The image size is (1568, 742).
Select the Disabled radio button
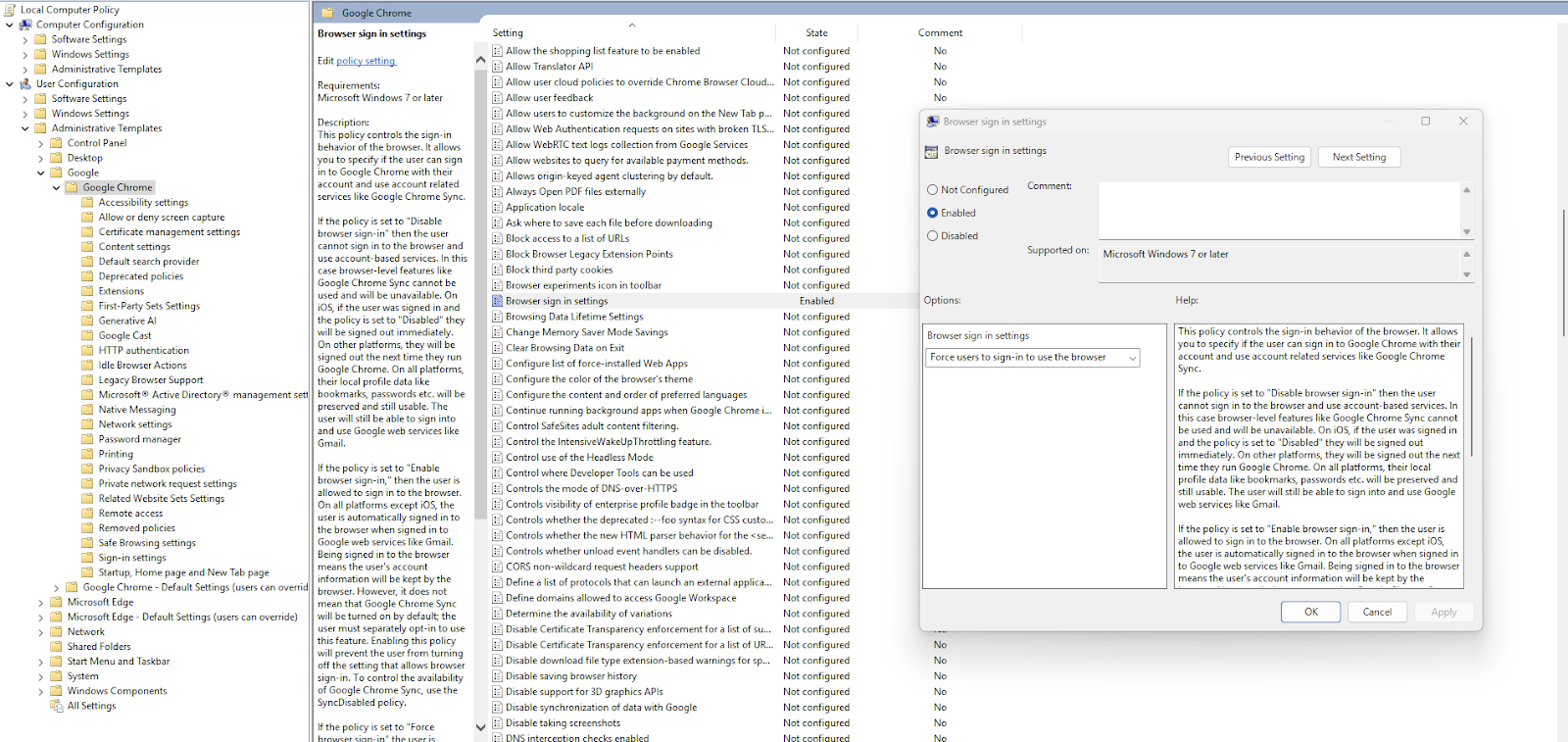932,236
